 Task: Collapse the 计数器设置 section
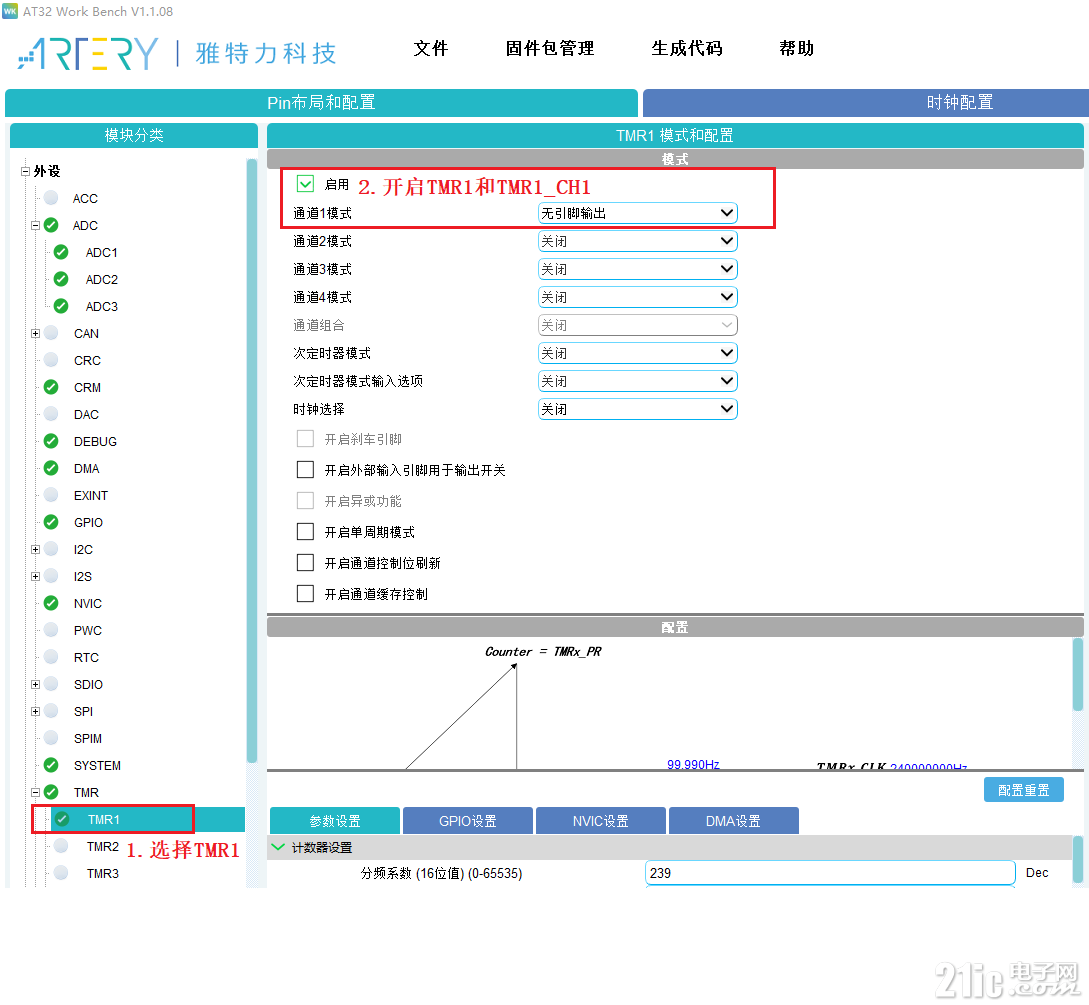click(x=278, y=847)
